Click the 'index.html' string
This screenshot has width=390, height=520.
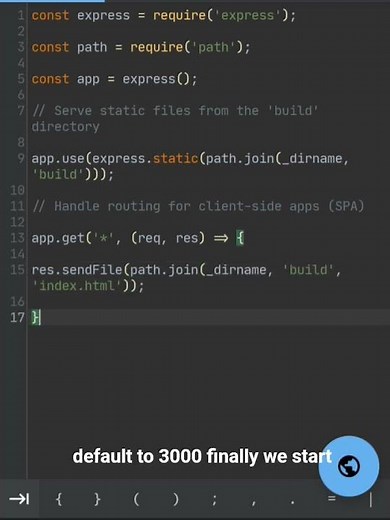77,285
